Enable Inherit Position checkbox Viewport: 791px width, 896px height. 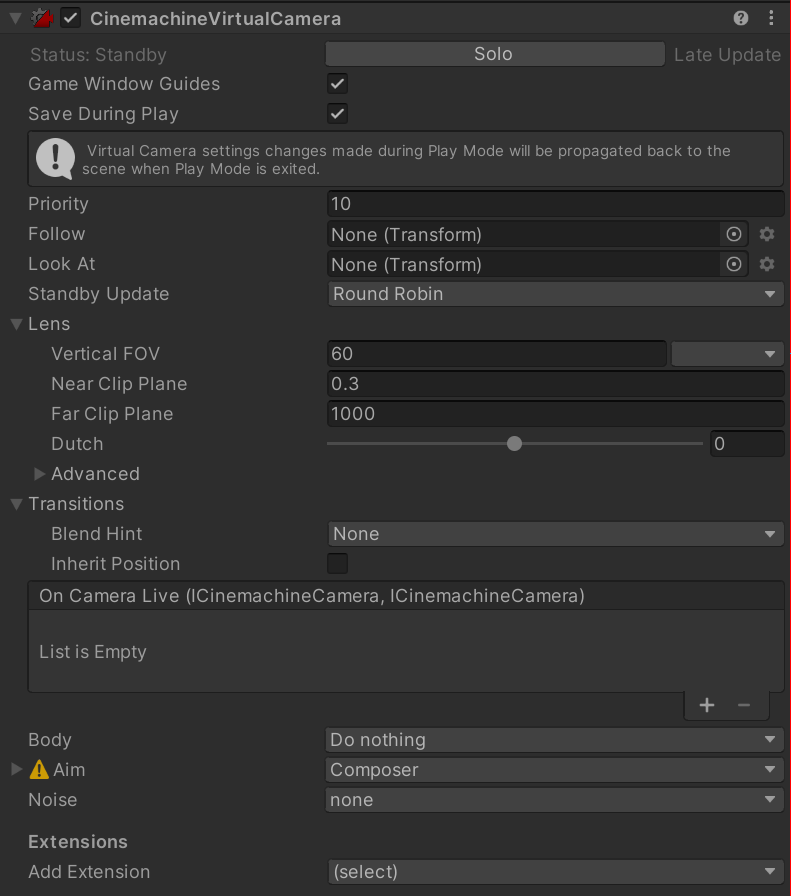337,563
